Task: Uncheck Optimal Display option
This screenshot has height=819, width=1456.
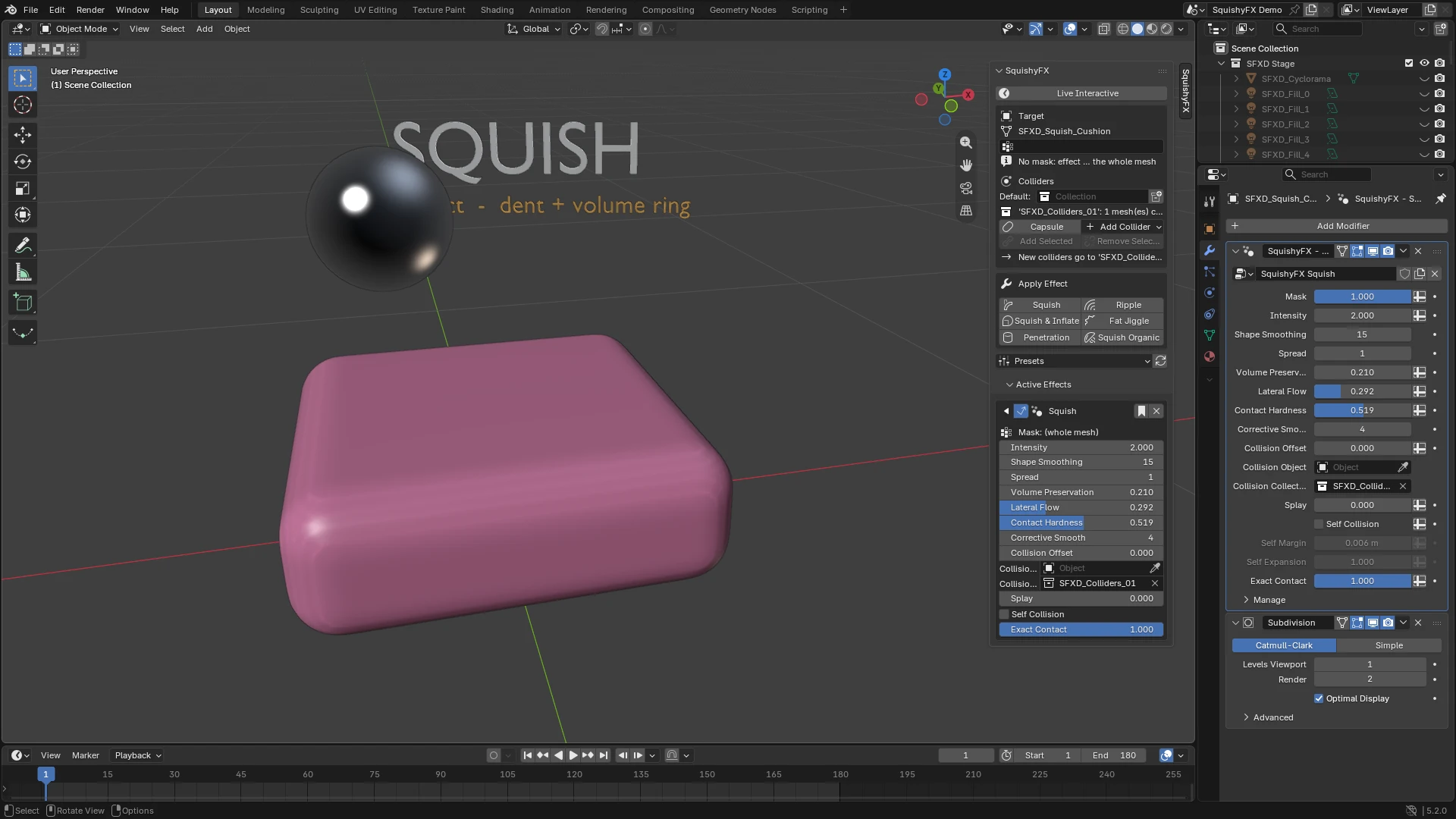Action: click(1319, 698)
